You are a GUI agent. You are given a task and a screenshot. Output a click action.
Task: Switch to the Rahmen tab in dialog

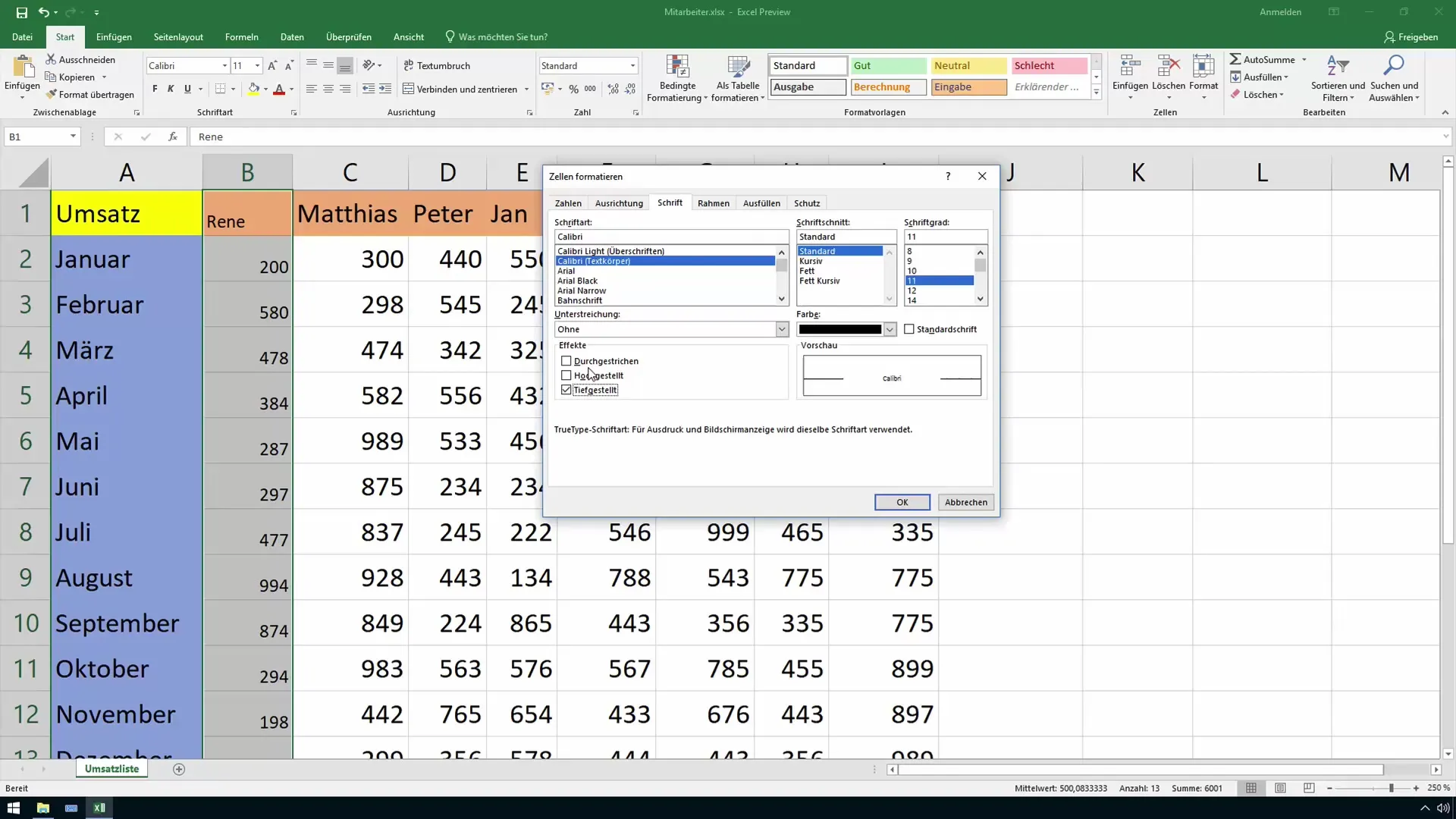click(716, 203)
